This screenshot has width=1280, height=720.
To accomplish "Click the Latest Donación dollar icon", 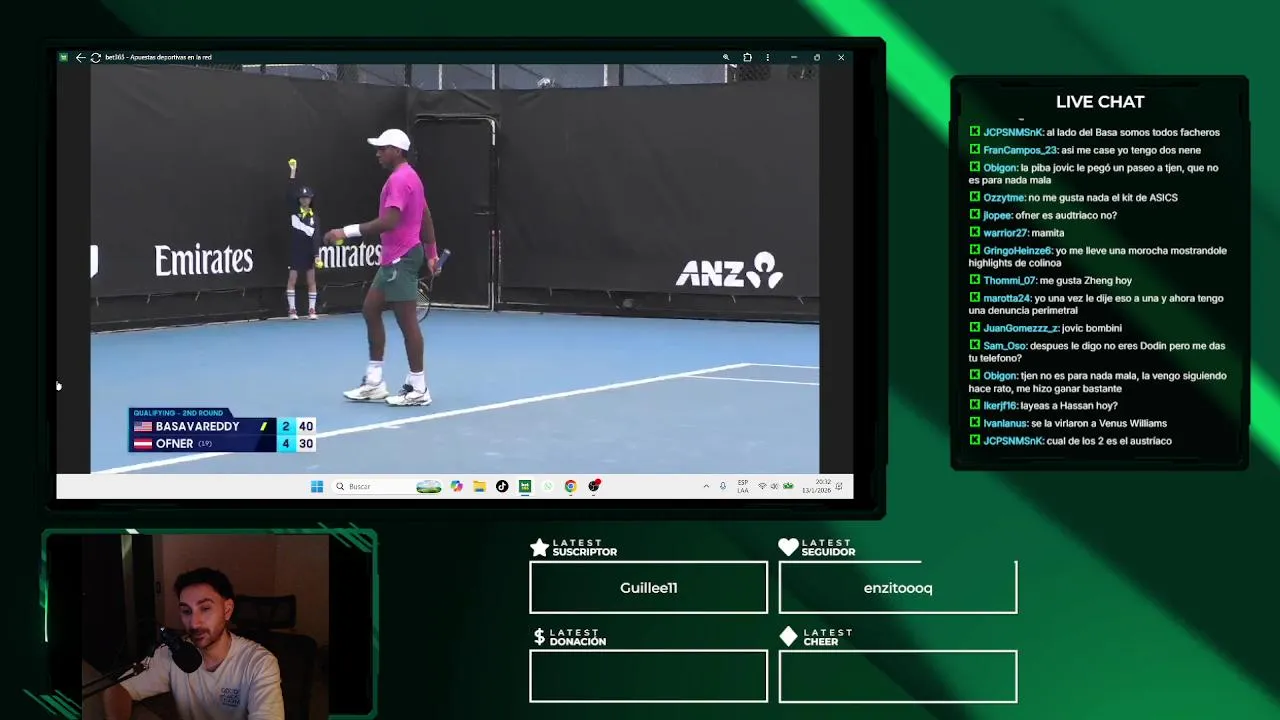I will pos(539,637).
